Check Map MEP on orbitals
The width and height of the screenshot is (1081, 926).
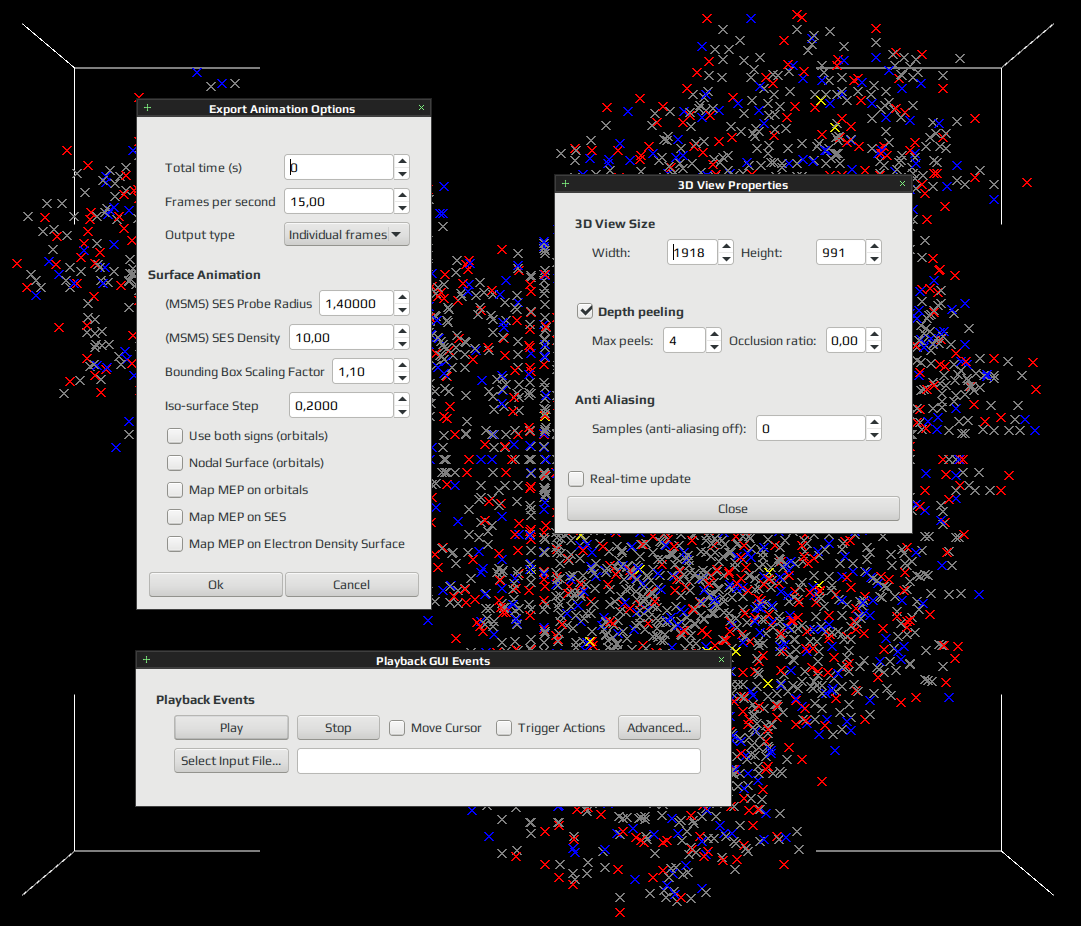click(175, 490)
